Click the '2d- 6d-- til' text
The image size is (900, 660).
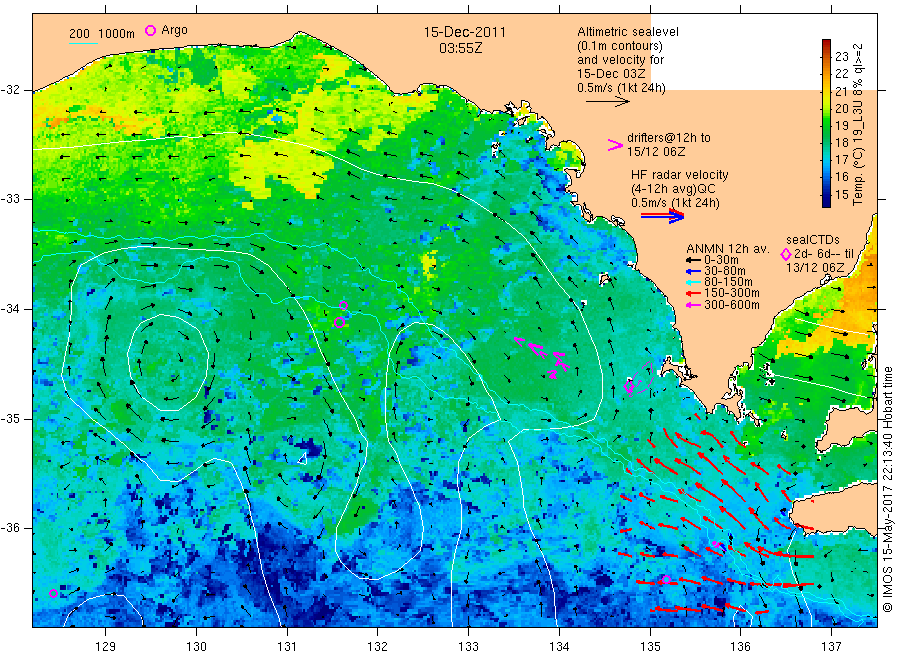824,254
